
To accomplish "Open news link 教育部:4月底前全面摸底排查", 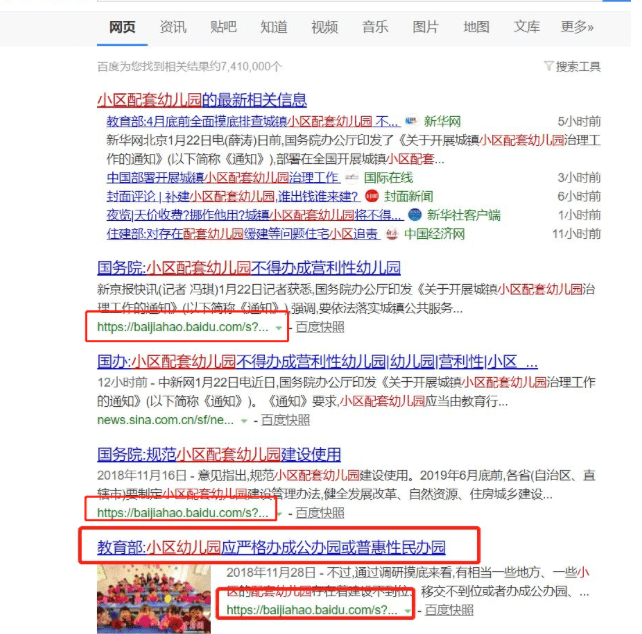I will [x=253, y=121].
